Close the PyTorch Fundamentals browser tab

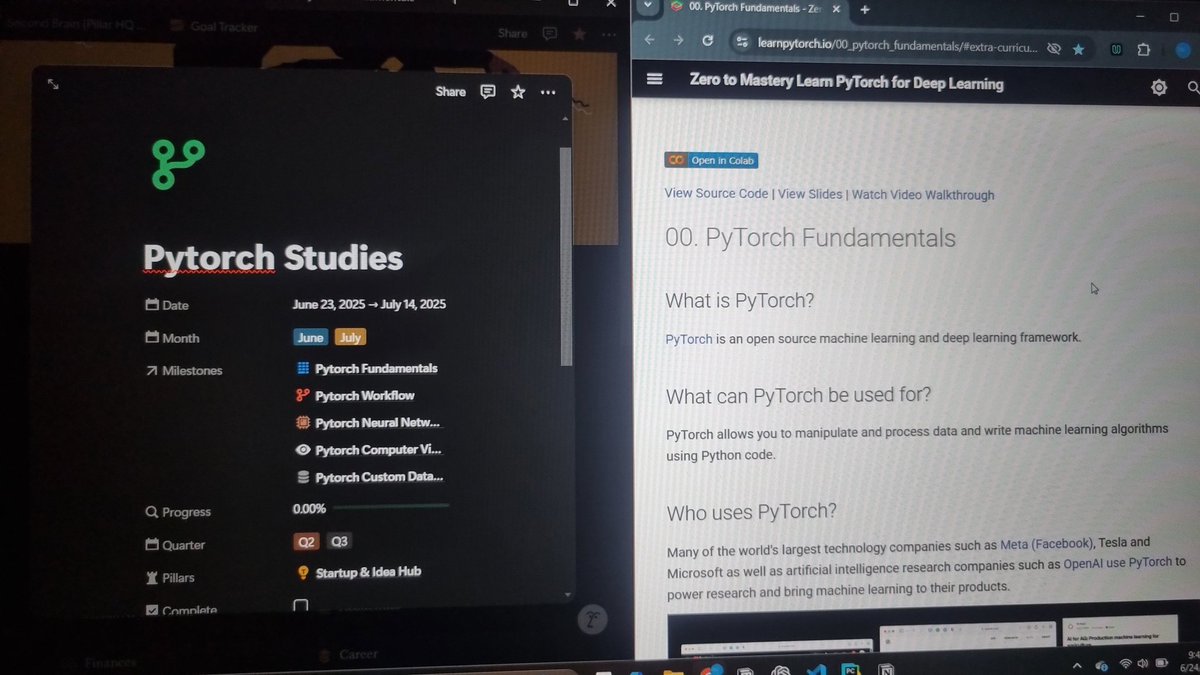836,8
